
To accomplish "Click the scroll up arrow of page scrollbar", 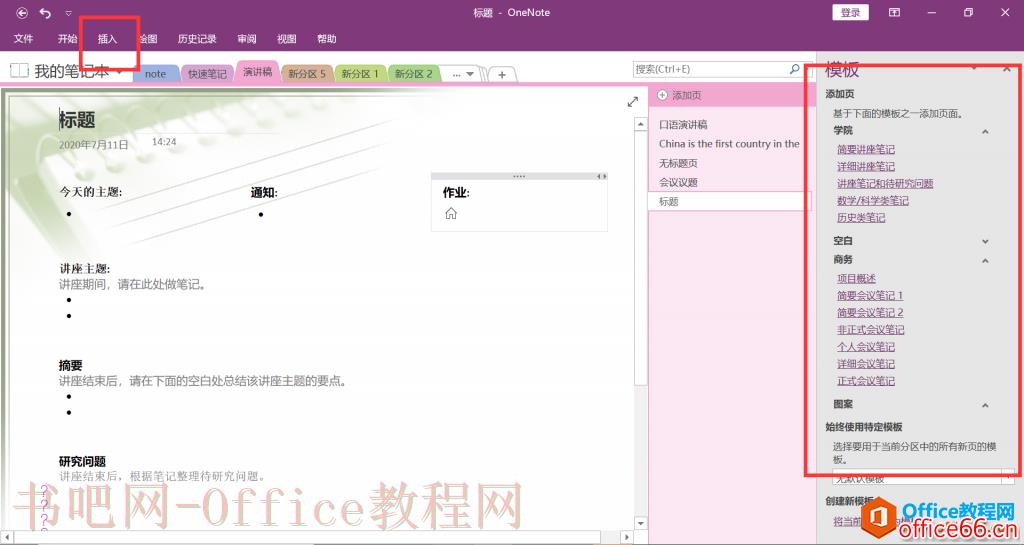I will [641, 124].
